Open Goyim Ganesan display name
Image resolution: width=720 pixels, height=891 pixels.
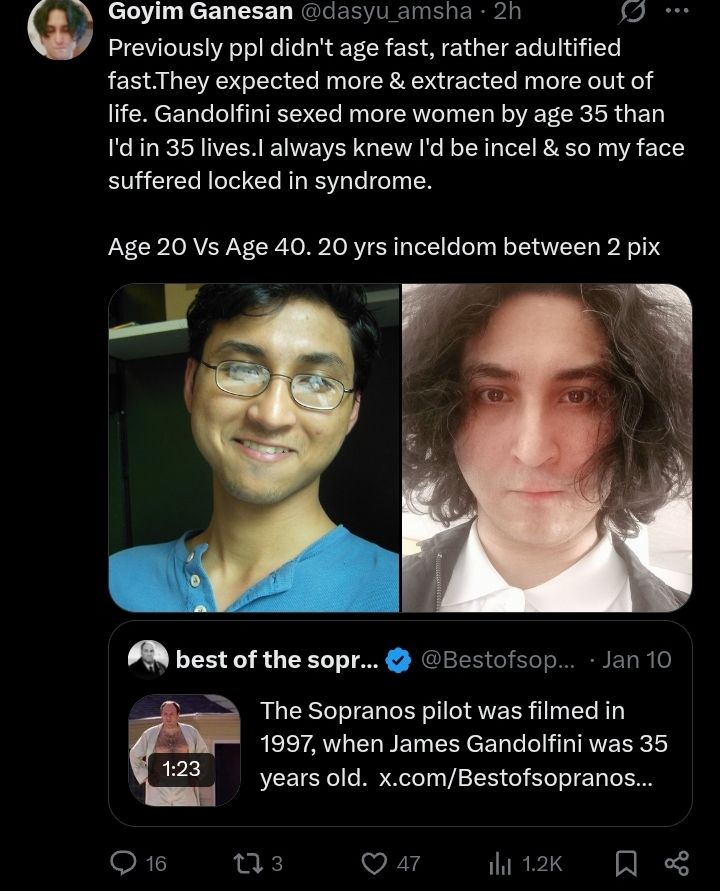click(x=201, y=11)
